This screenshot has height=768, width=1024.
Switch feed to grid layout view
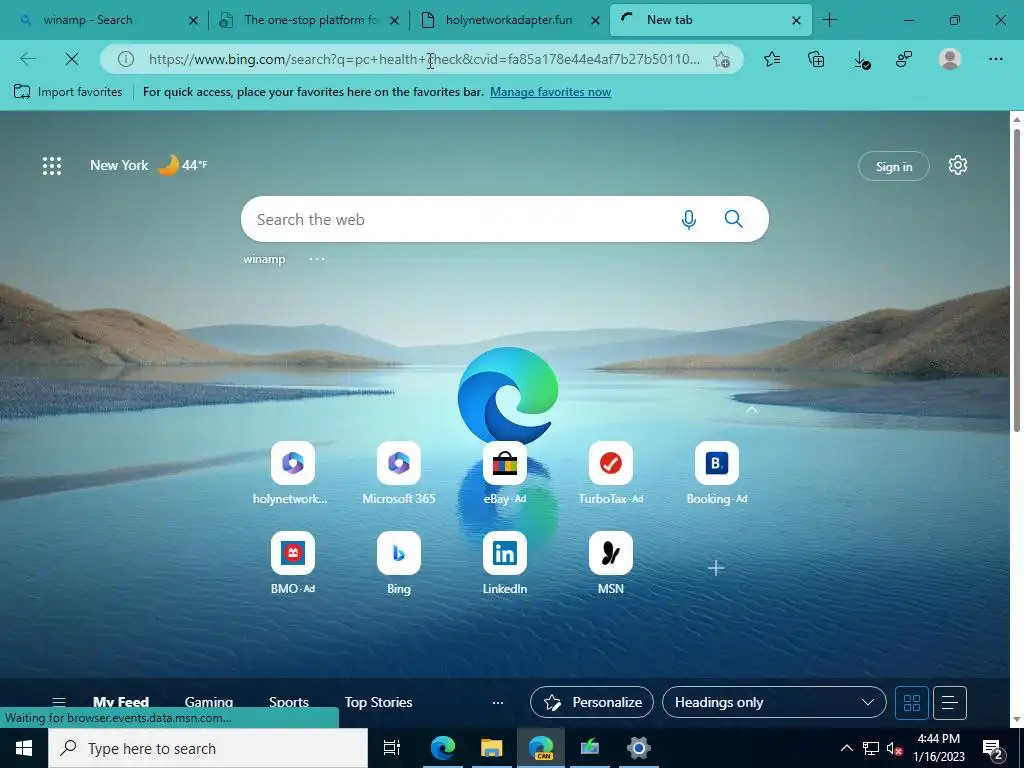912,703
